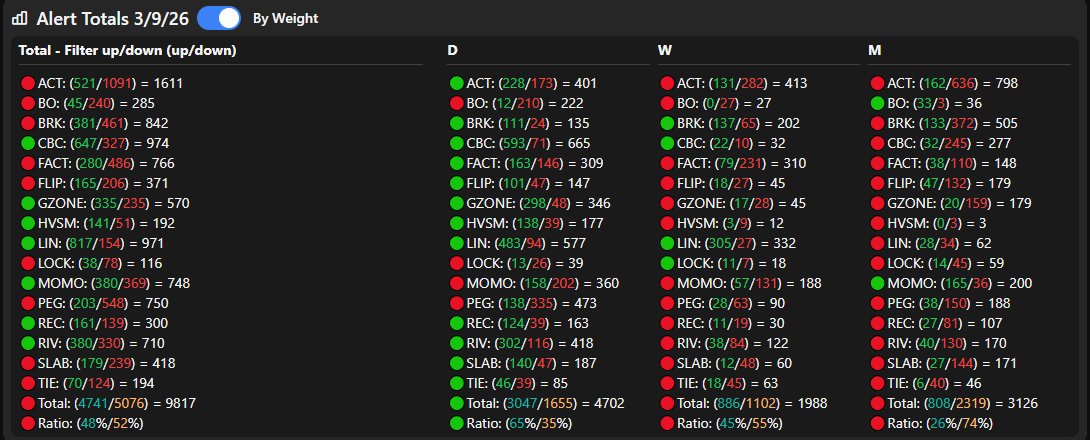Image resolution: width=1090 pixels, height=440 pixels.
Task: Select the W column header
Action: coord(665,51)
